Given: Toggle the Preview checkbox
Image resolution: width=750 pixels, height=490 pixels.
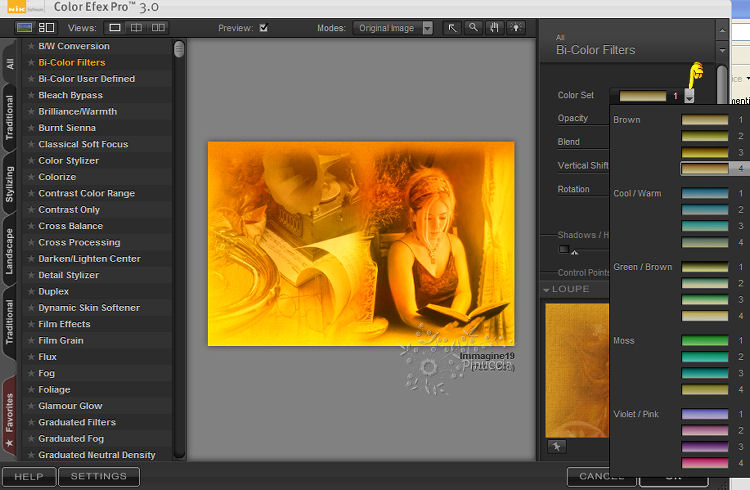Looking at the screenshot, I should pyautogui.click(x=264, y=28).
